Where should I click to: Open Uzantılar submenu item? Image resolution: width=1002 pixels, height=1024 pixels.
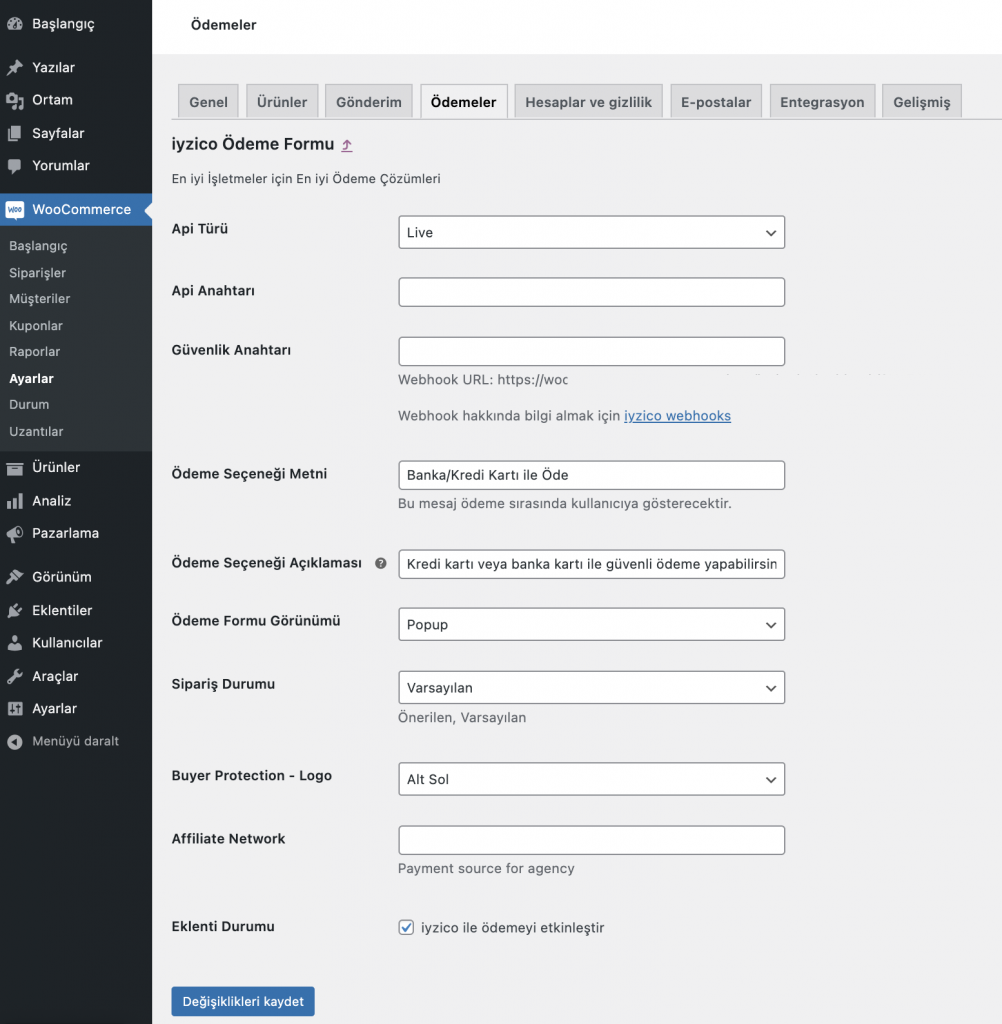36,432
